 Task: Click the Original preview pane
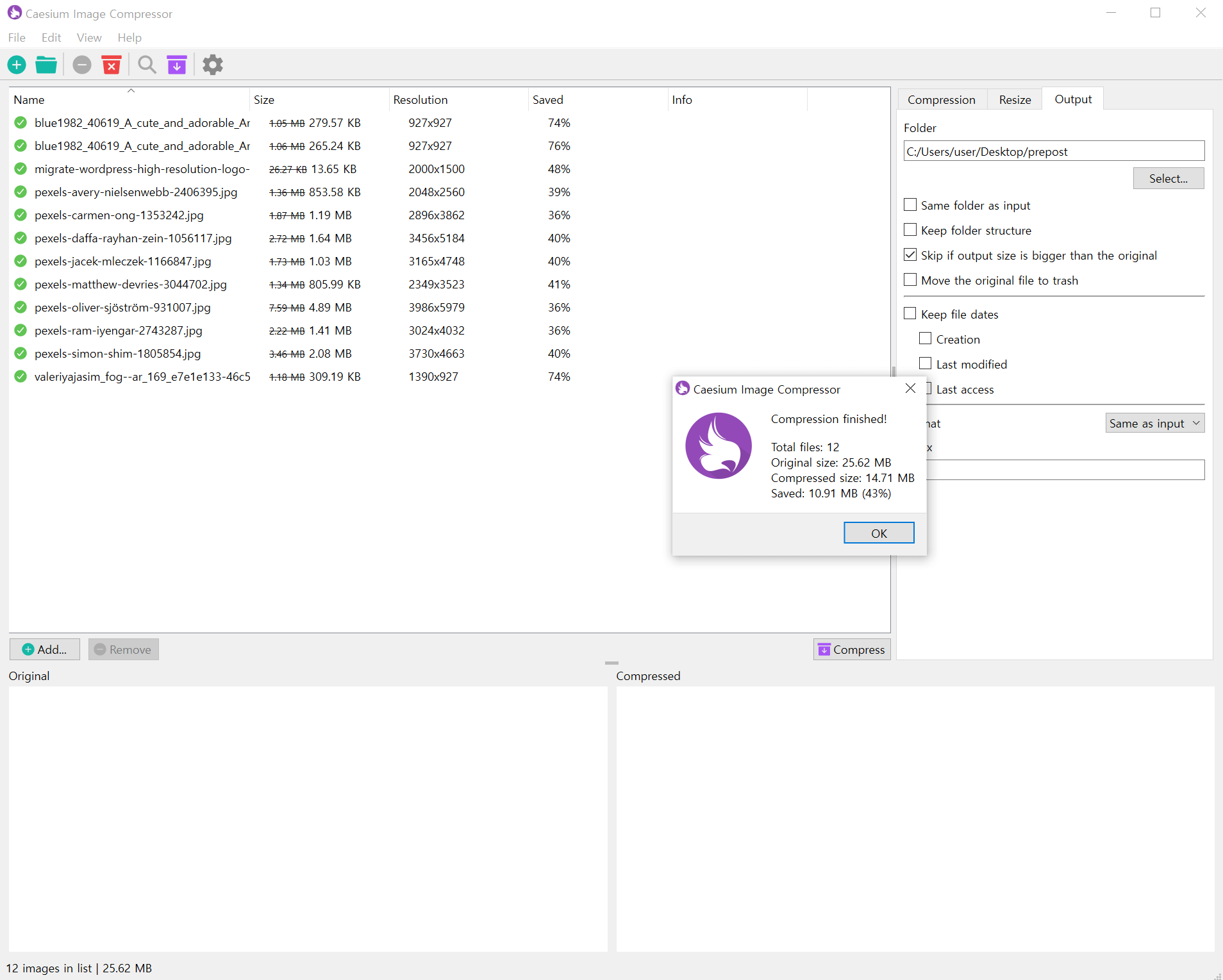pos(308,818)
